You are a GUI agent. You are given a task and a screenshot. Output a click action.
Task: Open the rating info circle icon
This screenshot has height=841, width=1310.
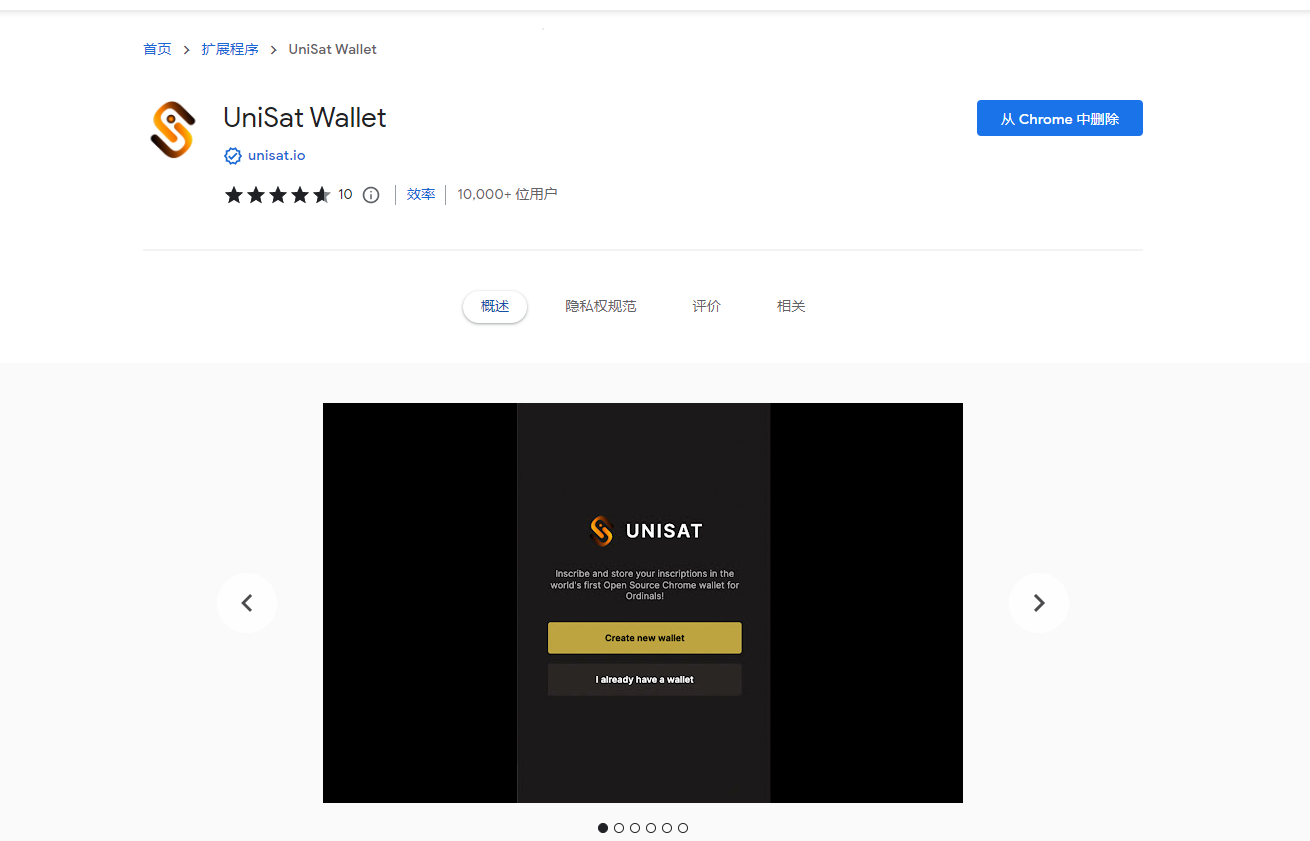coord(371,195)
